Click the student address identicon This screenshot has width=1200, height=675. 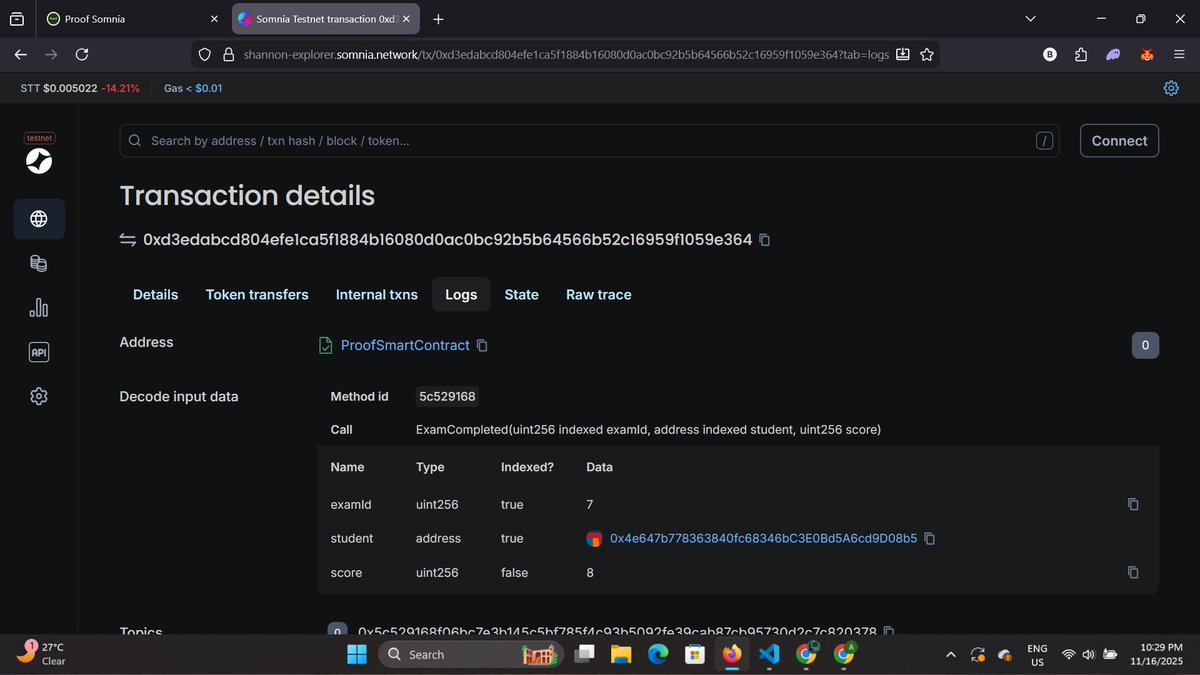(x=594, y=539)
